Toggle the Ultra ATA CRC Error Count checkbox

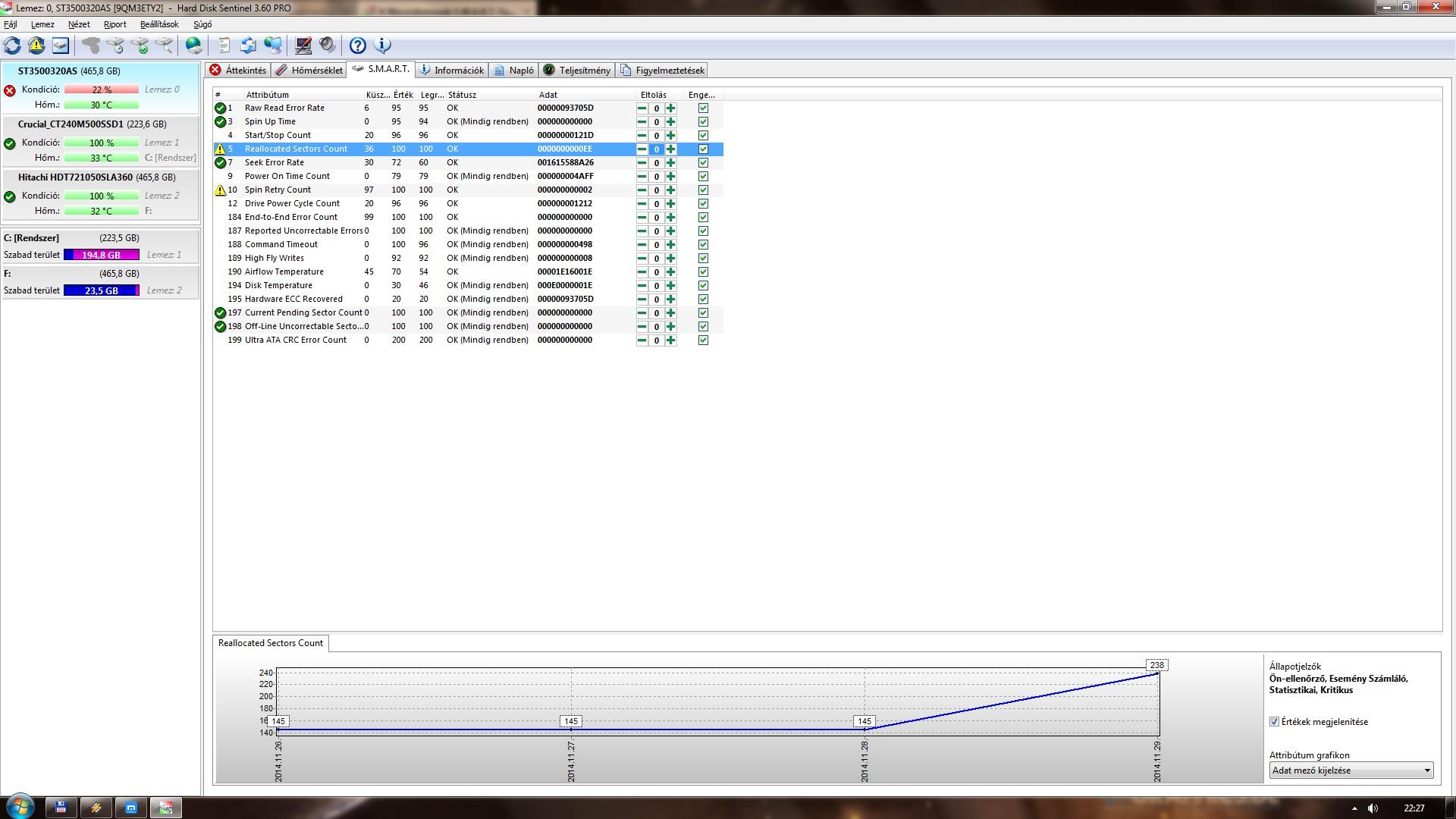pyautogui.click(x=703, y=340)
